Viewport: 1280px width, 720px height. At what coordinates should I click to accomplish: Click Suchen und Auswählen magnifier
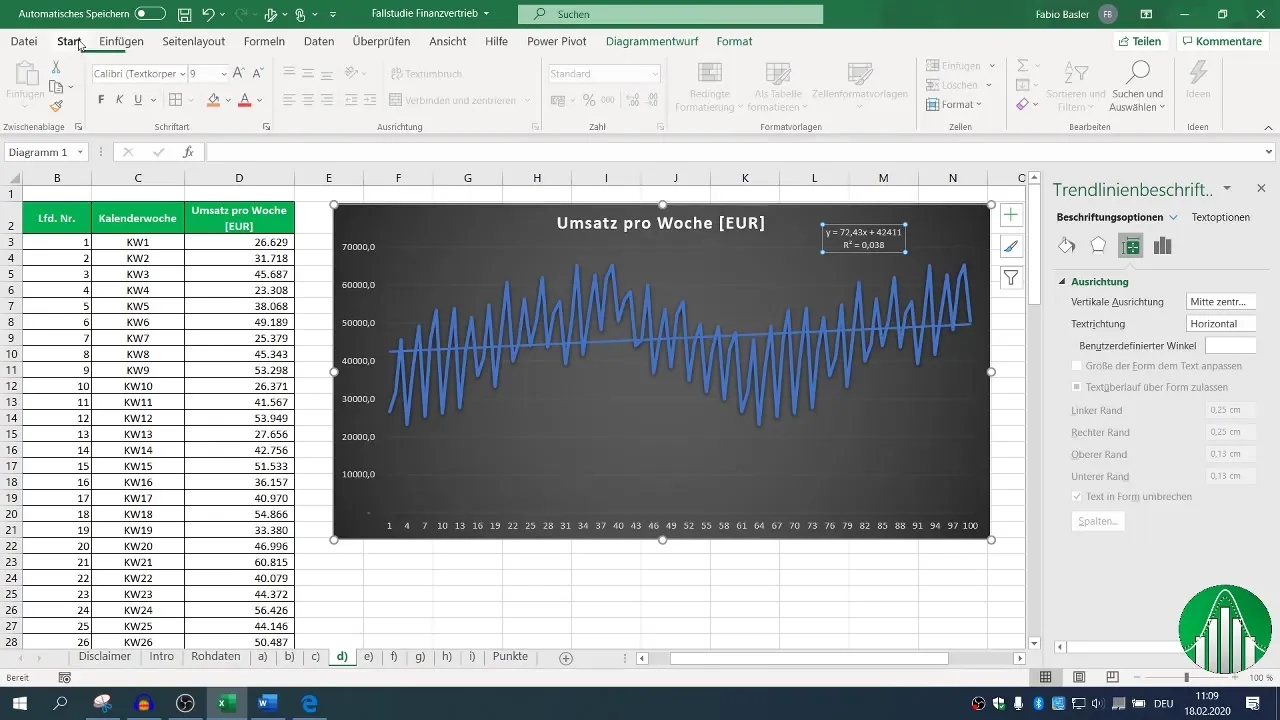coord(1138,85)
